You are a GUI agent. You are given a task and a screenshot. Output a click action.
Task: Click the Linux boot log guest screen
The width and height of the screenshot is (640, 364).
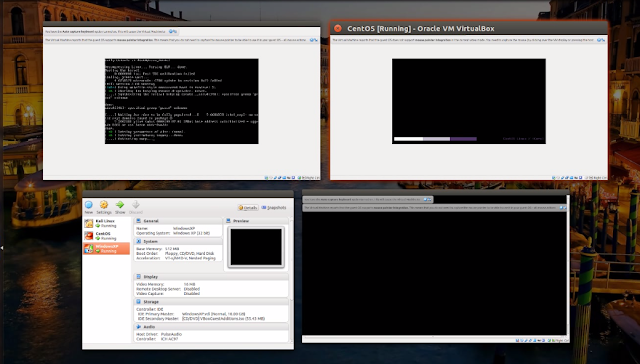[182, 101]
